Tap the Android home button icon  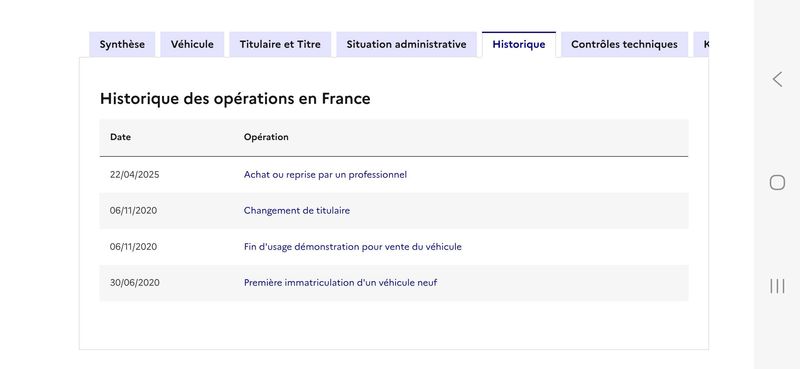click(777, 182)
